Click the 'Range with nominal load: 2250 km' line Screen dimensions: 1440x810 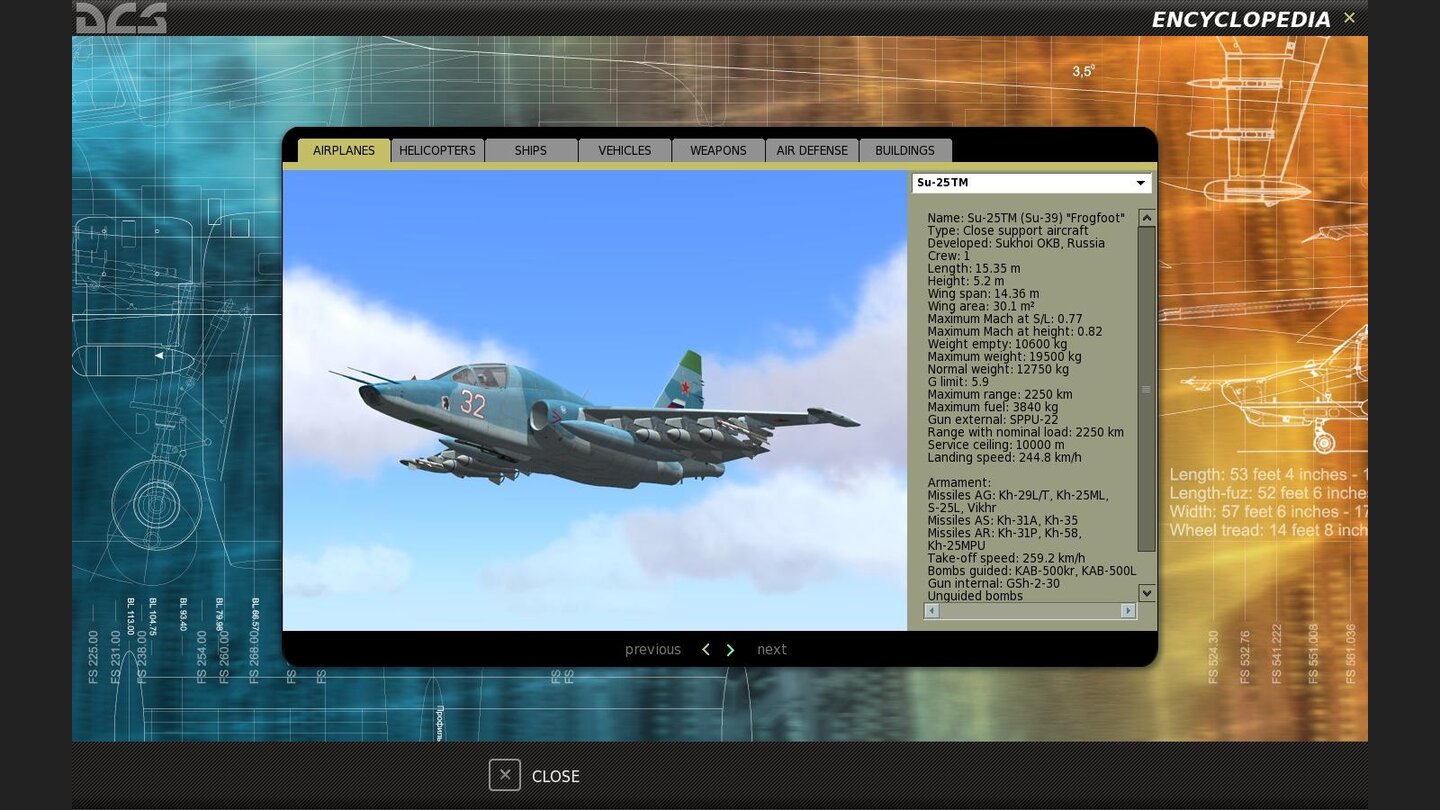tap(1026, 433)
